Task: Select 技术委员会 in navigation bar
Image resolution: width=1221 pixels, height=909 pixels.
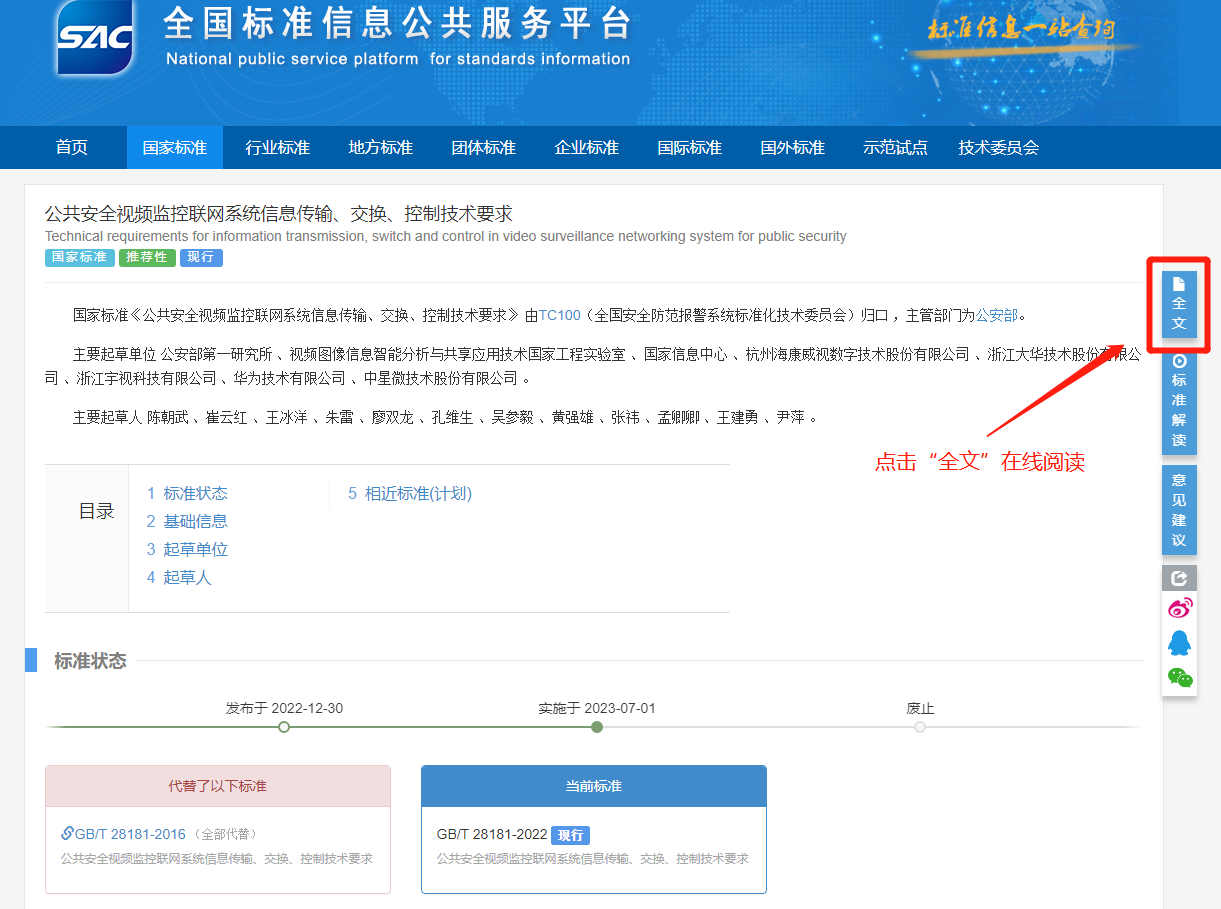Action: click(998, 148)
